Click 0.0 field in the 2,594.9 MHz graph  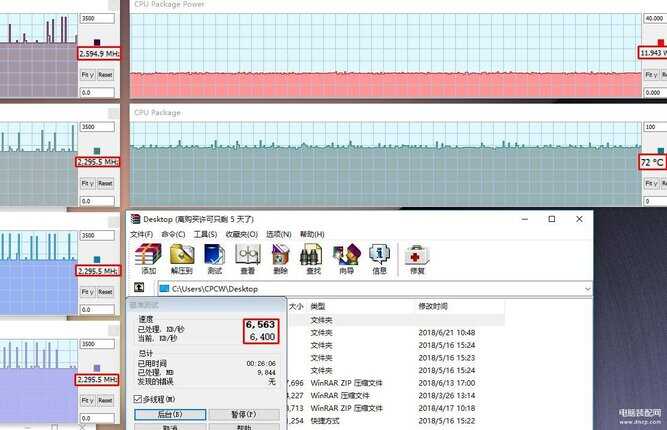tap(97, 92)
